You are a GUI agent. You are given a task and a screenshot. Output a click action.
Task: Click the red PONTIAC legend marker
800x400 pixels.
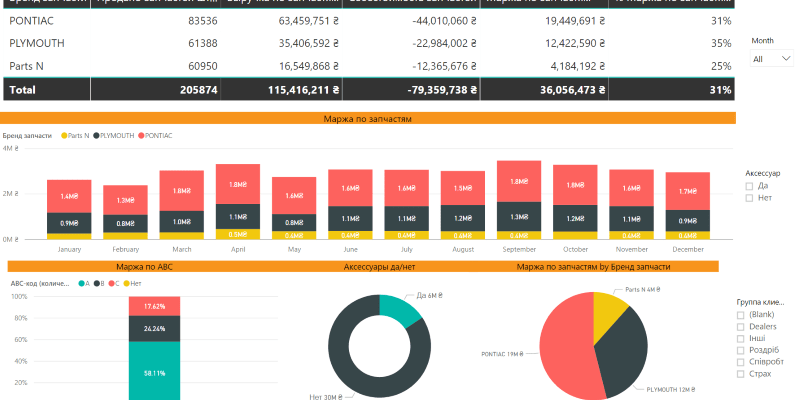pyautogui.click(x=141, y=136)
